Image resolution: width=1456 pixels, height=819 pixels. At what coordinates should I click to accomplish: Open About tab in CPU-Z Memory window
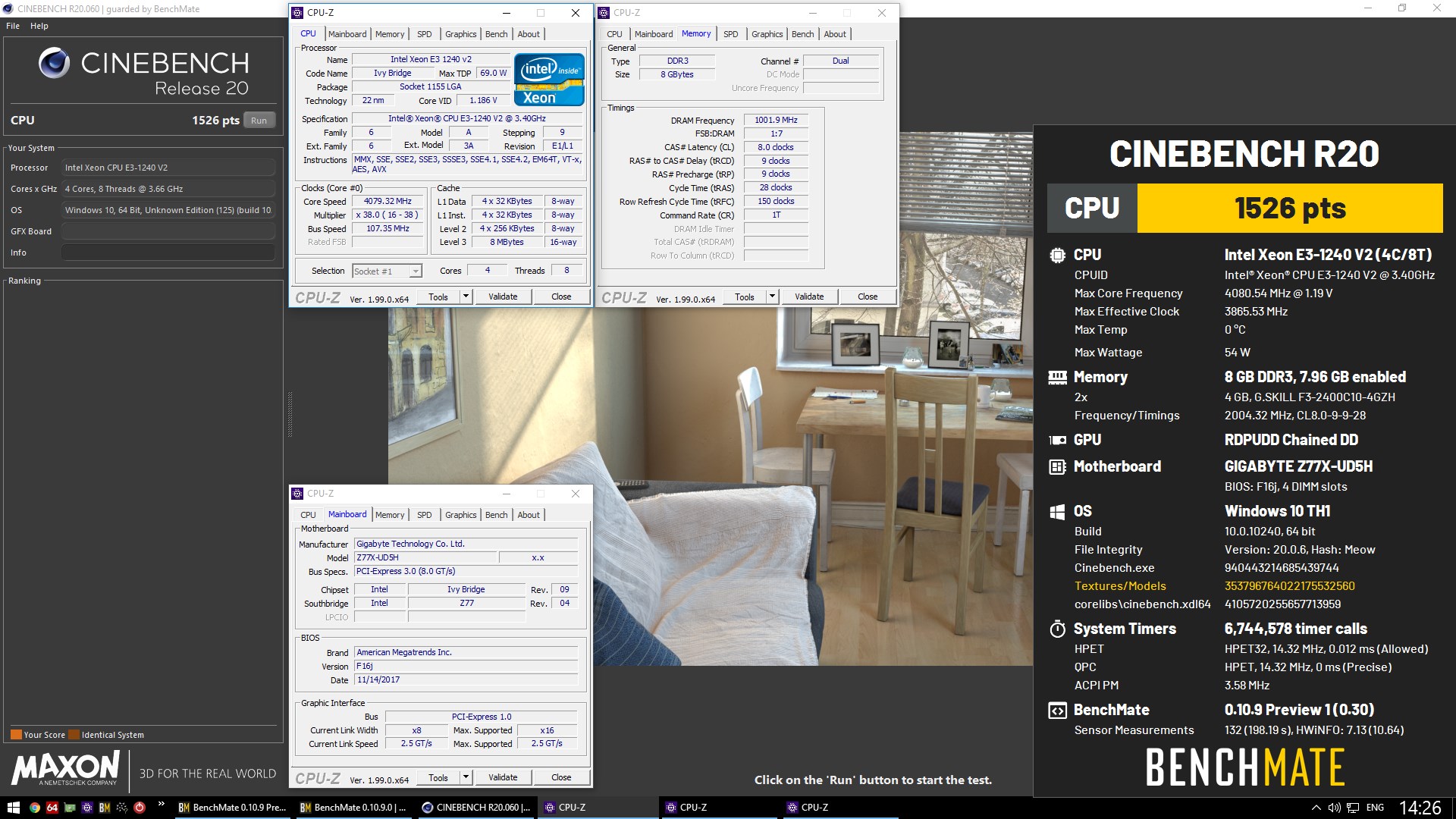click(x=835, y=34)
